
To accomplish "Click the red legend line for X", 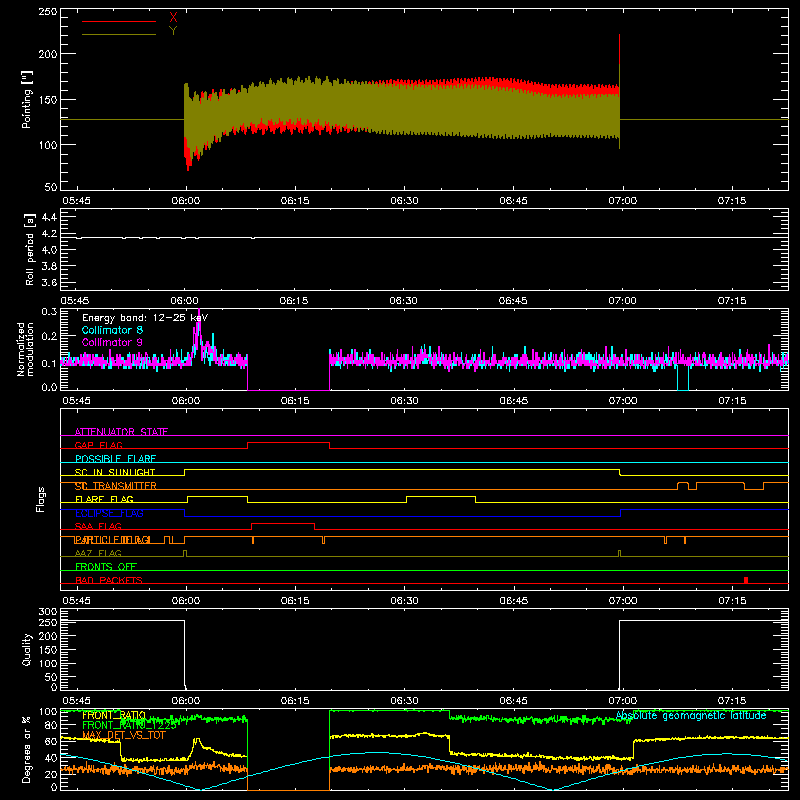I will click(119, 21).
